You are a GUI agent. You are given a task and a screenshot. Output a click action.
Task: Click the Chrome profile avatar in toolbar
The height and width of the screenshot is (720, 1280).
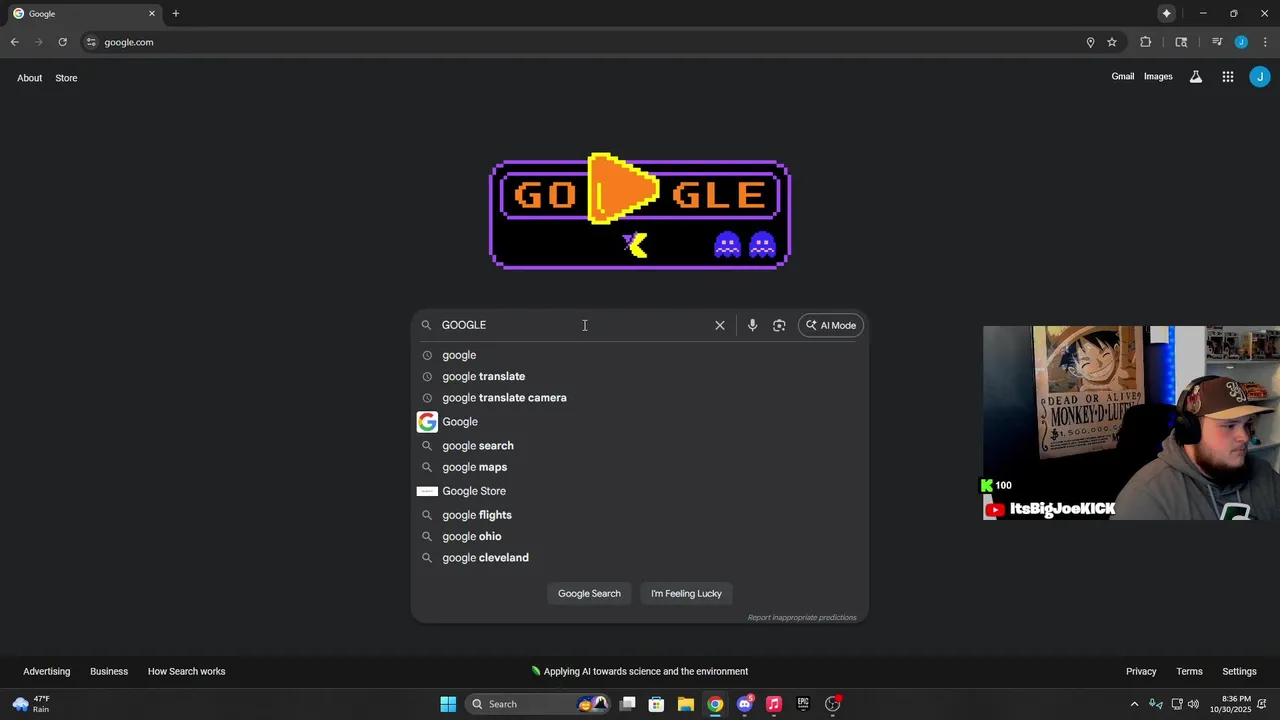click(1241, 42)
